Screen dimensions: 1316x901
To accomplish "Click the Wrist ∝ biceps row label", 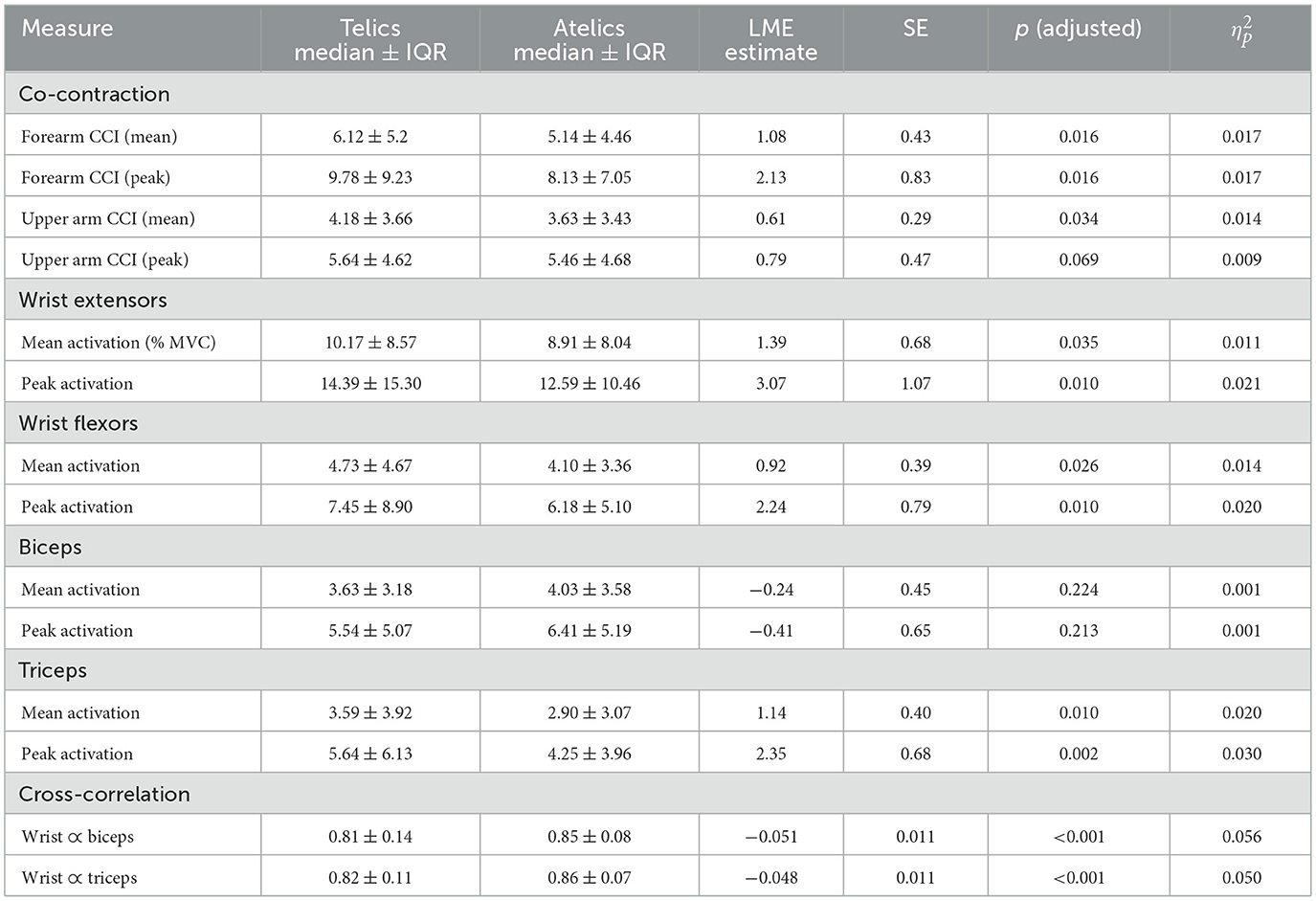I will (x=78, y=837).
